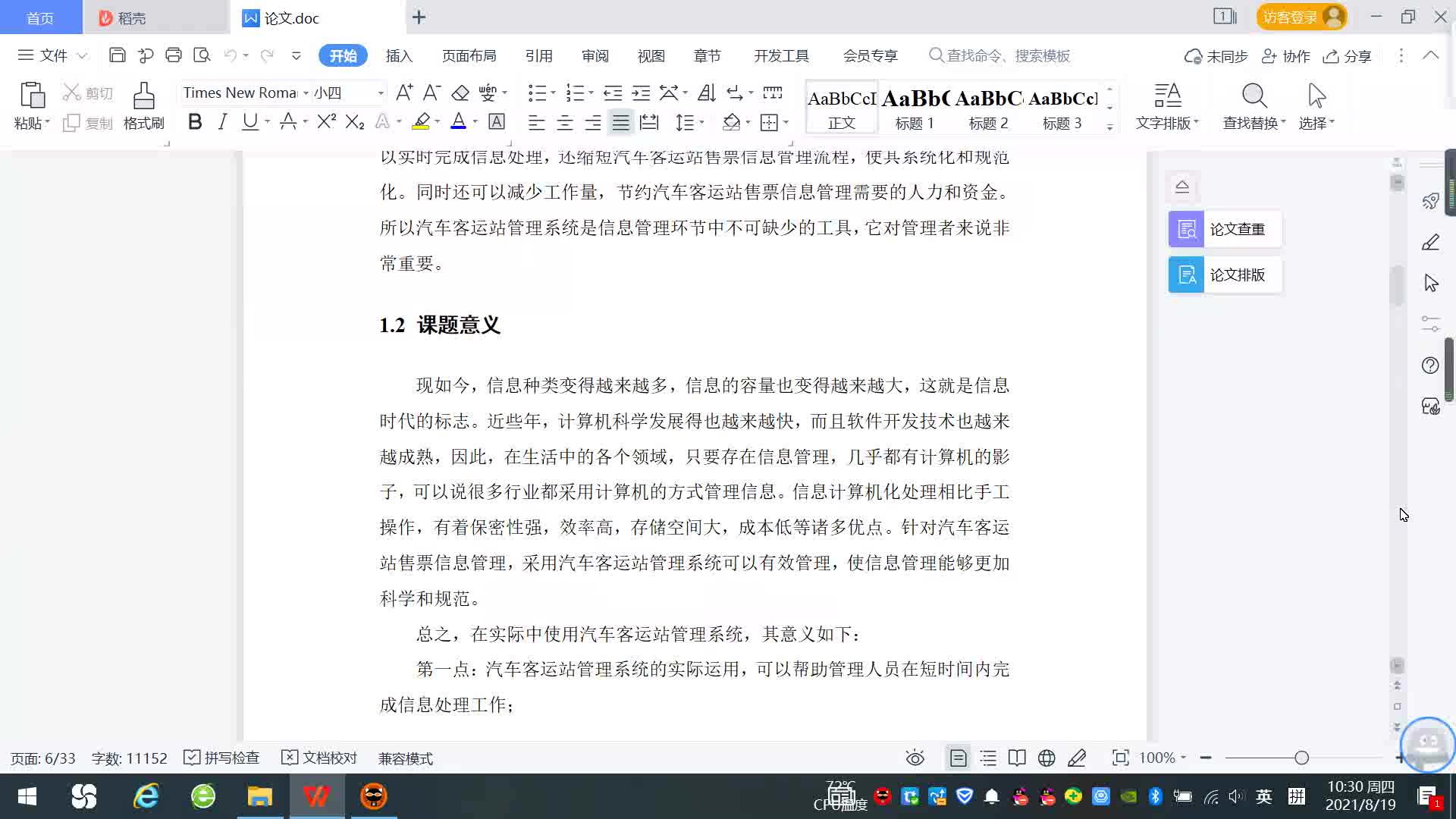Viewport: 1456px width, 819px height.
Task: Click the Print icon in quick toolbar
Action: point(174,55)
